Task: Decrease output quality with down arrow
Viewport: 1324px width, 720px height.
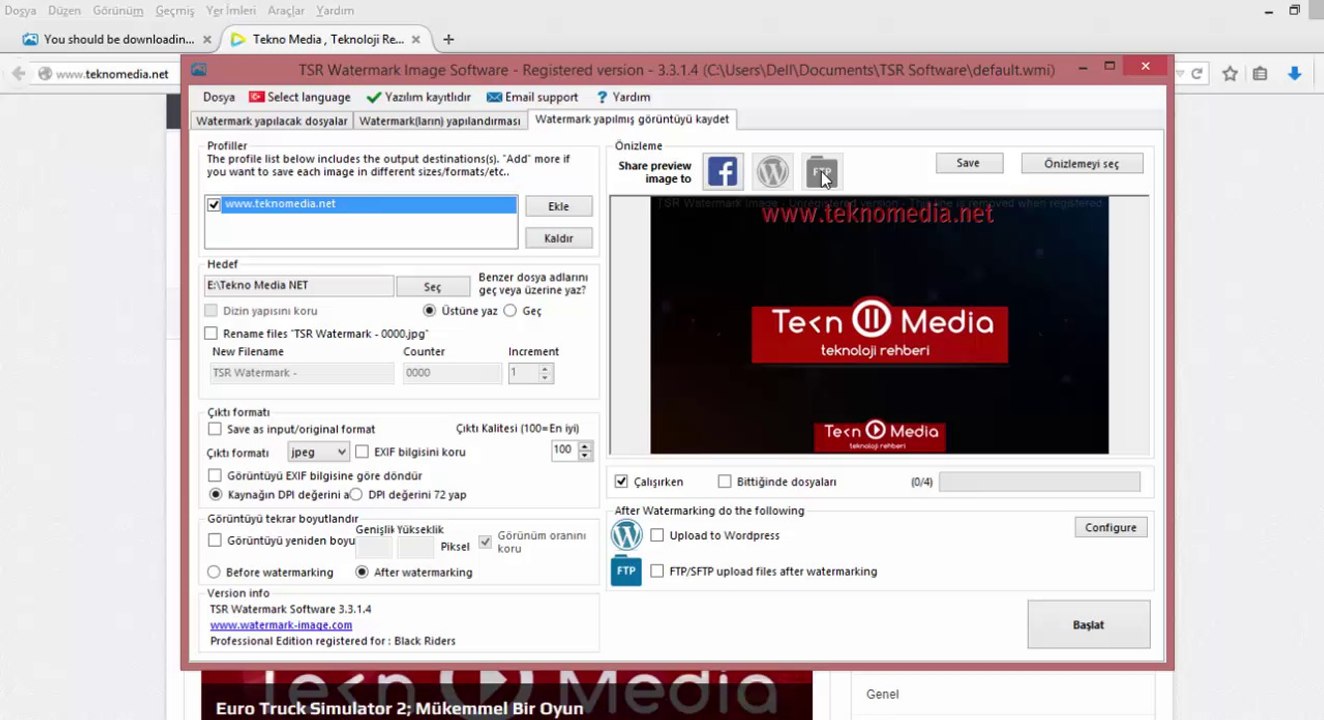Action: 585,456
